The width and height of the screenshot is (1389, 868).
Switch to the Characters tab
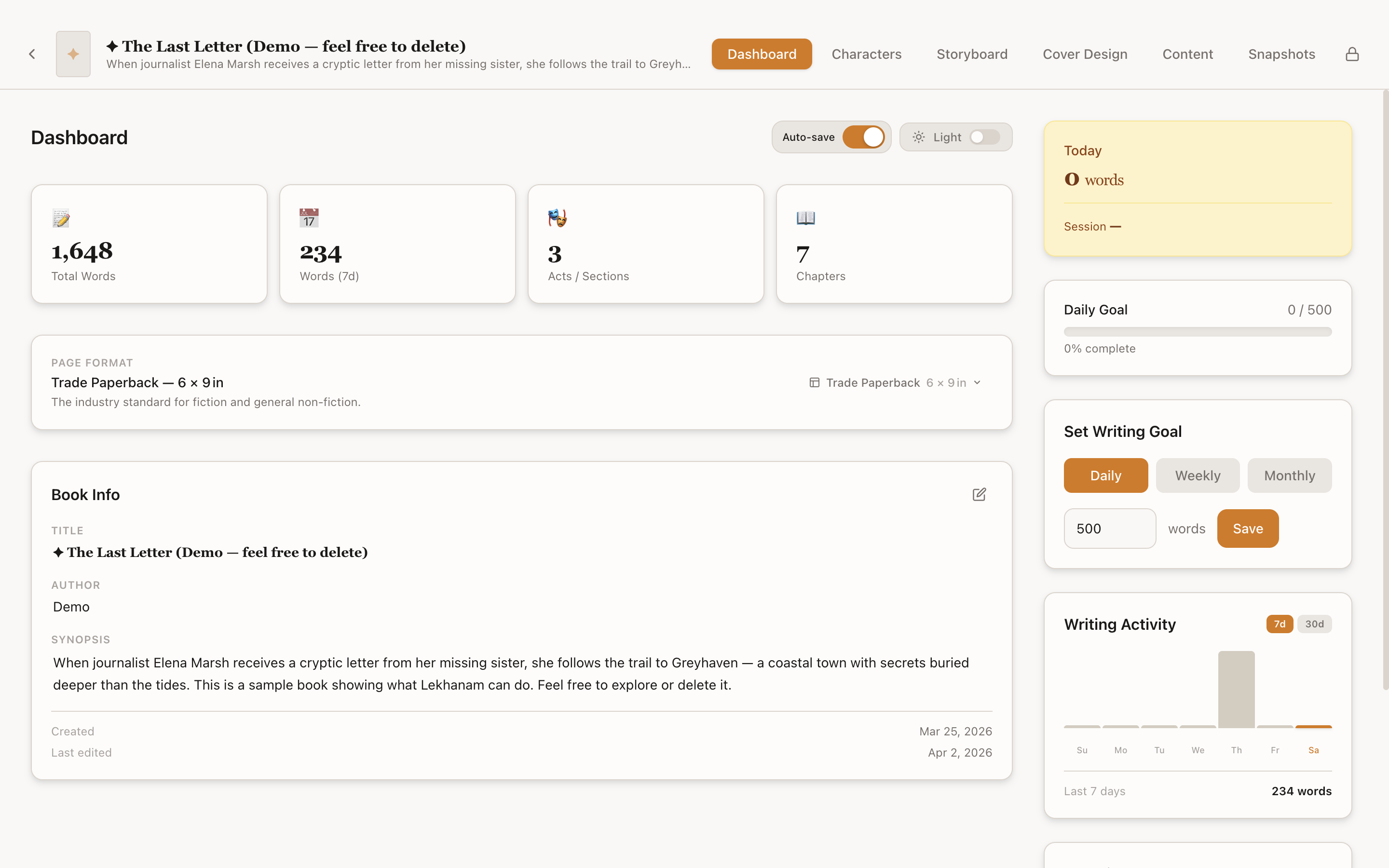tap(866, 54)
